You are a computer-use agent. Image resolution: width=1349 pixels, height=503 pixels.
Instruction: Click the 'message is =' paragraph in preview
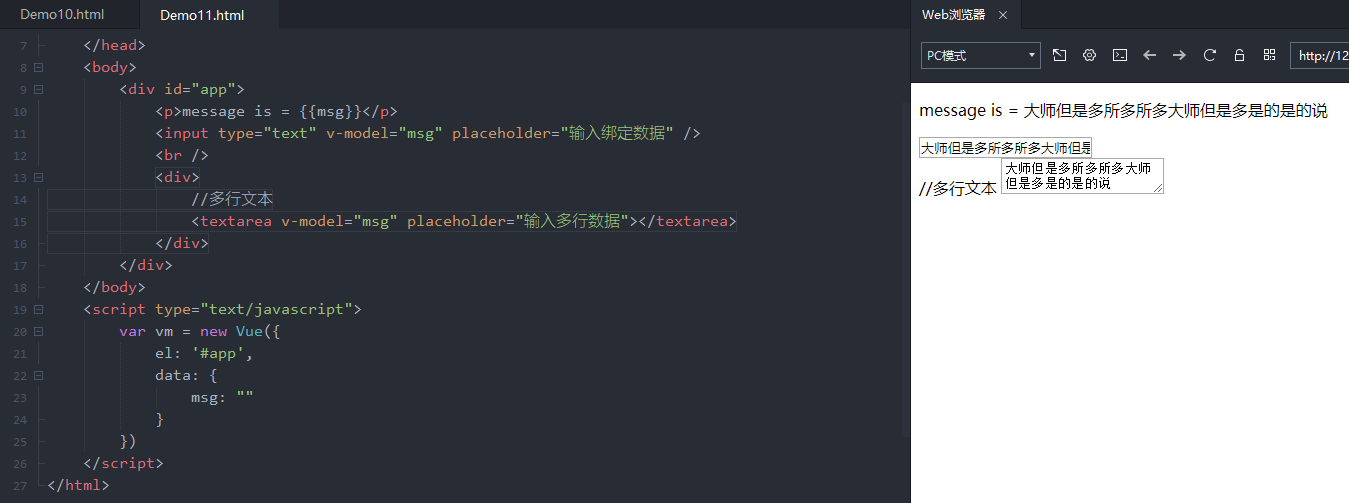pyautogui.click(x=1124, y=111)
